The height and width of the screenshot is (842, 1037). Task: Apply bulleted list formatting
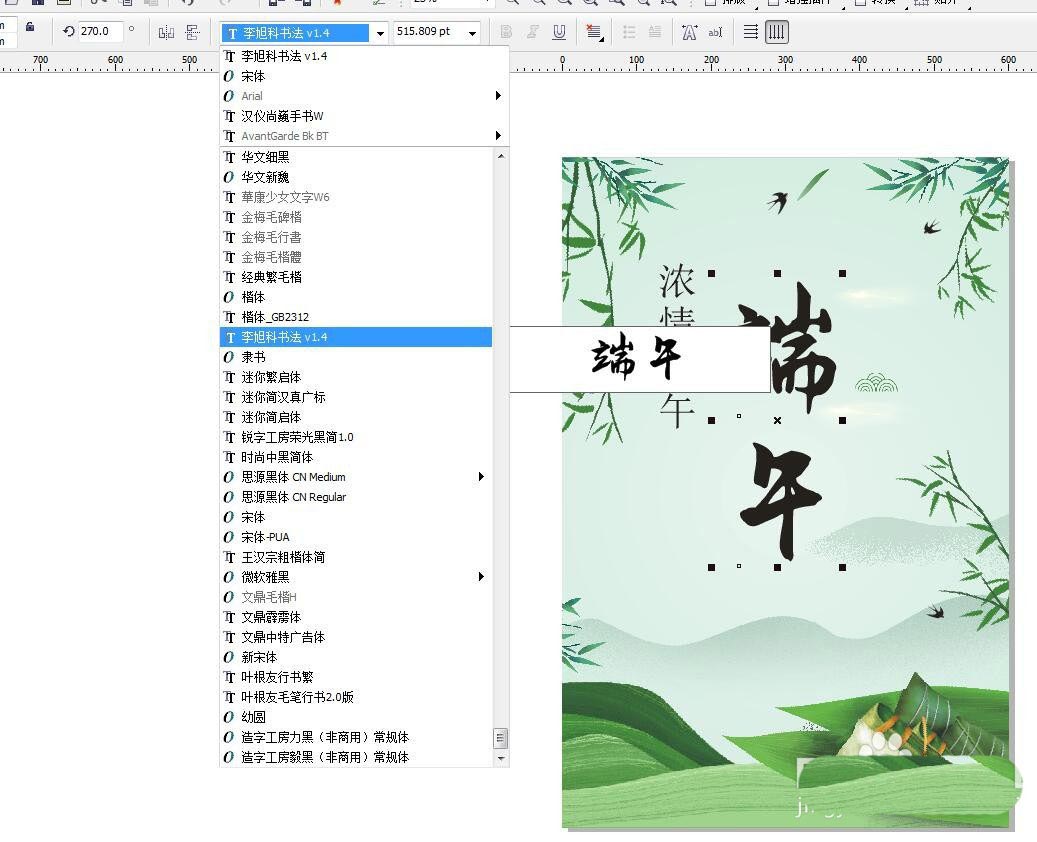pyautogui.click(x=630, y=32)
